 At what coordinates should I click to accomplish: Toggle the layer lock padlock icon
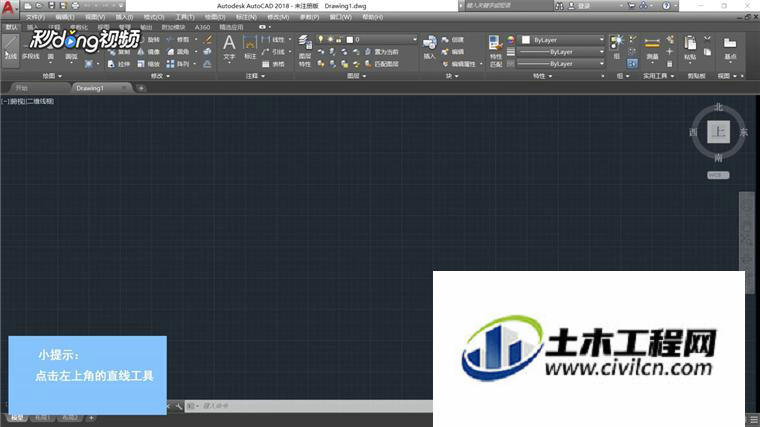[x=339, y=39]
